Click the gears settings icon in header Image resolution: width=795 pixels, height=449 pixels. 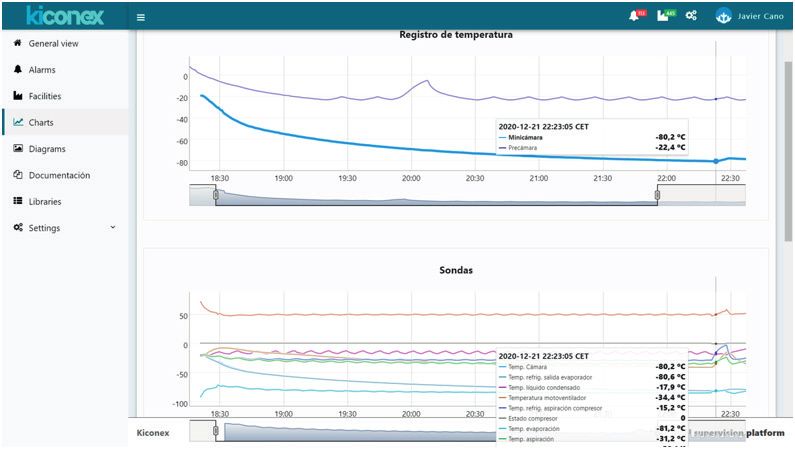coord(691,16)
